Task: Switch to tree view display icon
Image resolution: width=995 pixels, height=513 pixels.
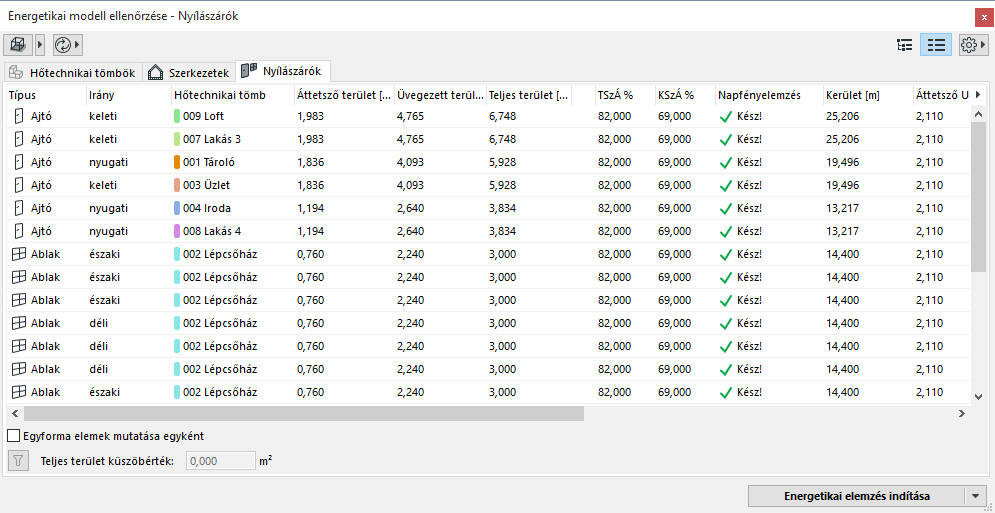Action: tap(905, 45)
